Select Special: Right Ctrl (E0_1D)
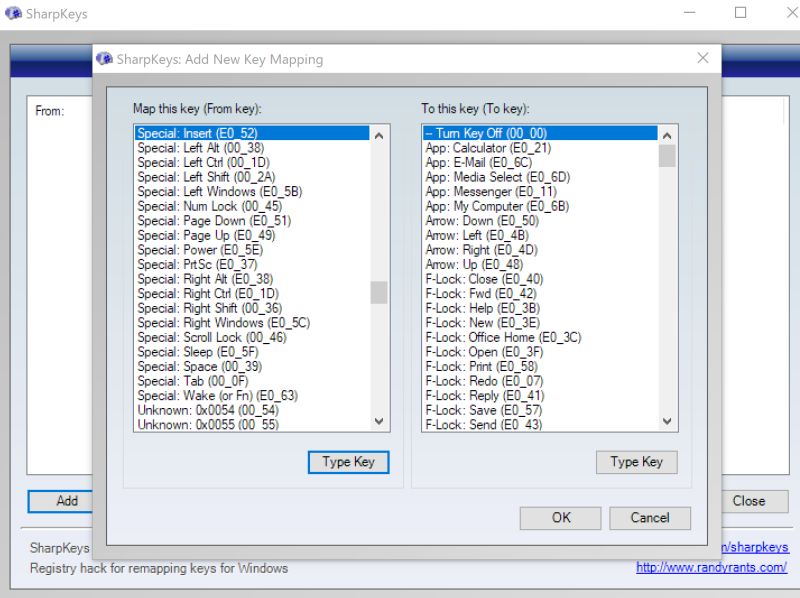The image size is (800, 598). click(x=252, y=293)
